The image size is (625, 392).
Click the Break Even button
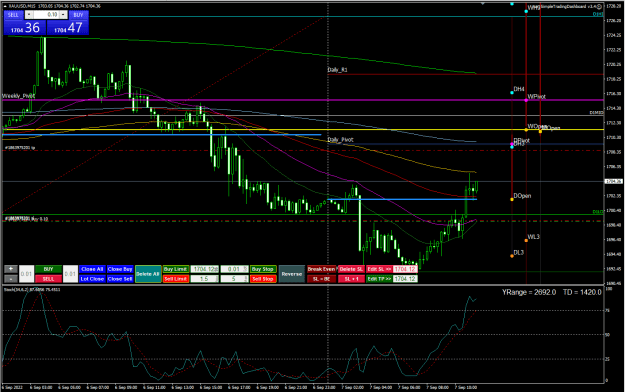point(321,269)
